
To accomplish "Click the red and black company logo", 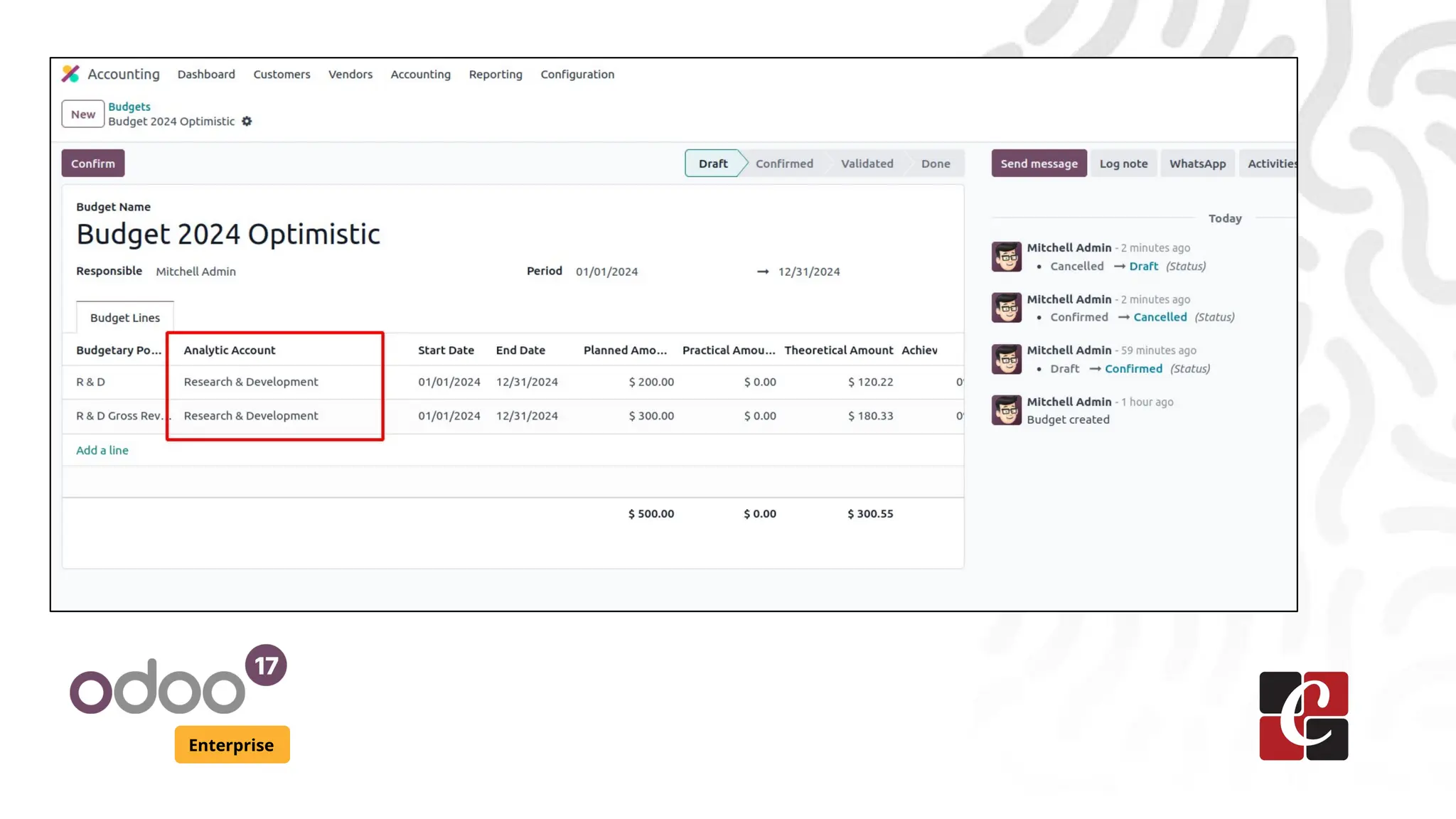I will pyautogui.click(x=1303, y=716).
